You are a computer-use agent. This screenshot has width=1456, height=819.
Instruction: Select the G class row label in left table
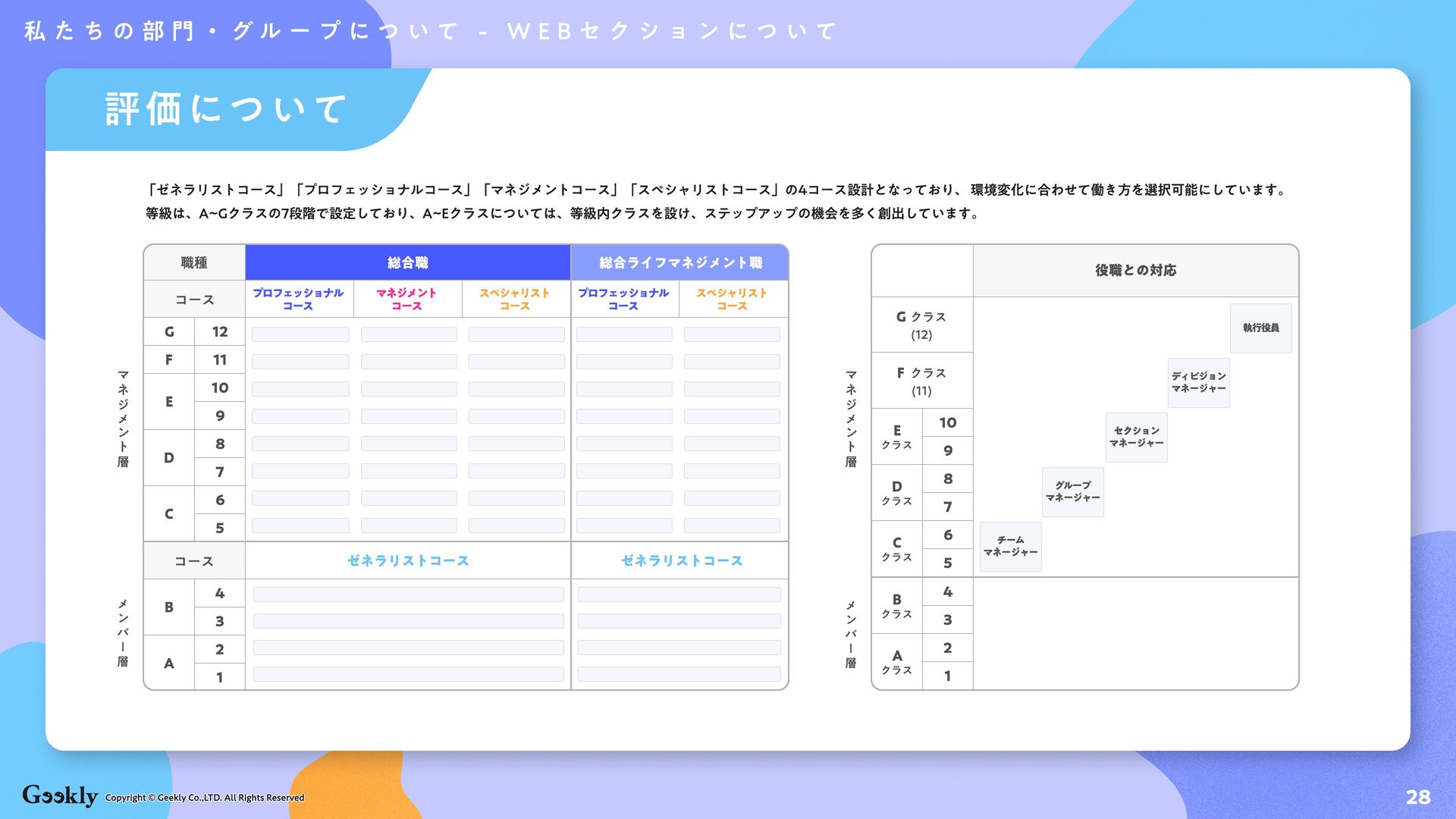pos(169,331)
